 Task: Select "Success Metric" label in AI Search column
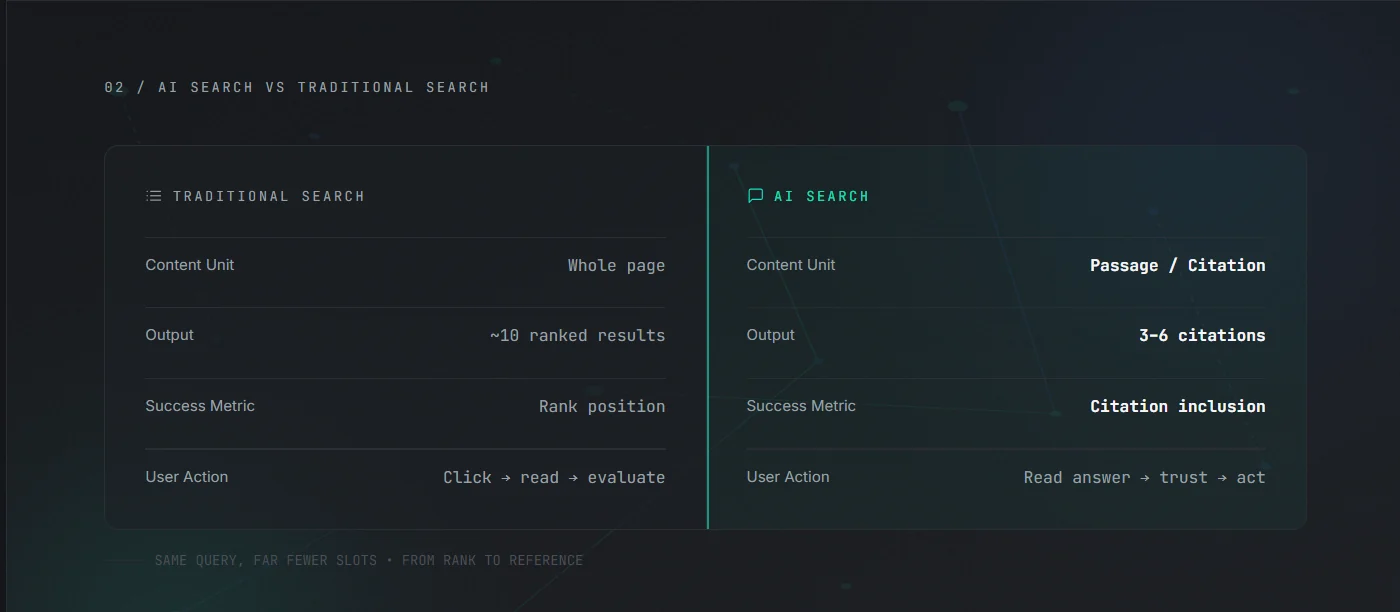click(x=801, y=406)
